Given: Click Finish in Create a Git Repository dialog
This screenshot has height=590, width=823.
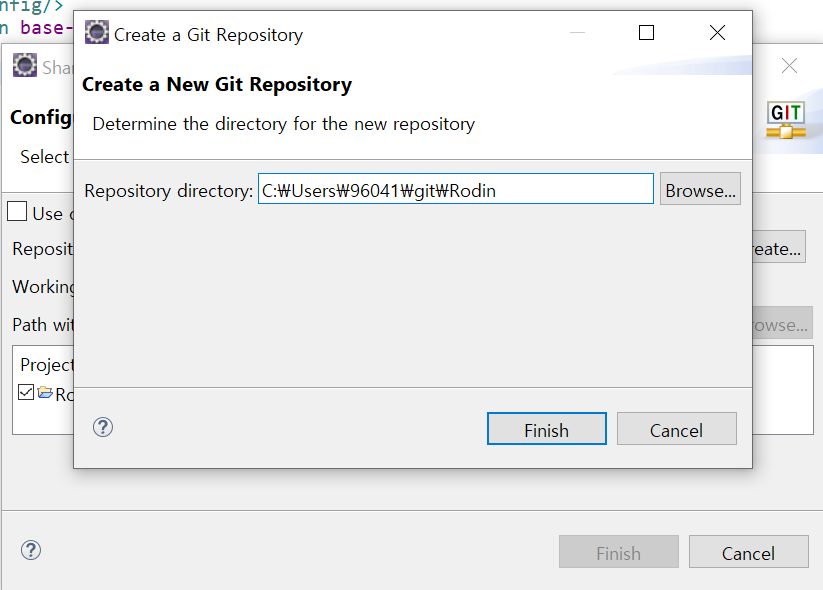Looking at the screenshot, I should click(x=546, y=428).
